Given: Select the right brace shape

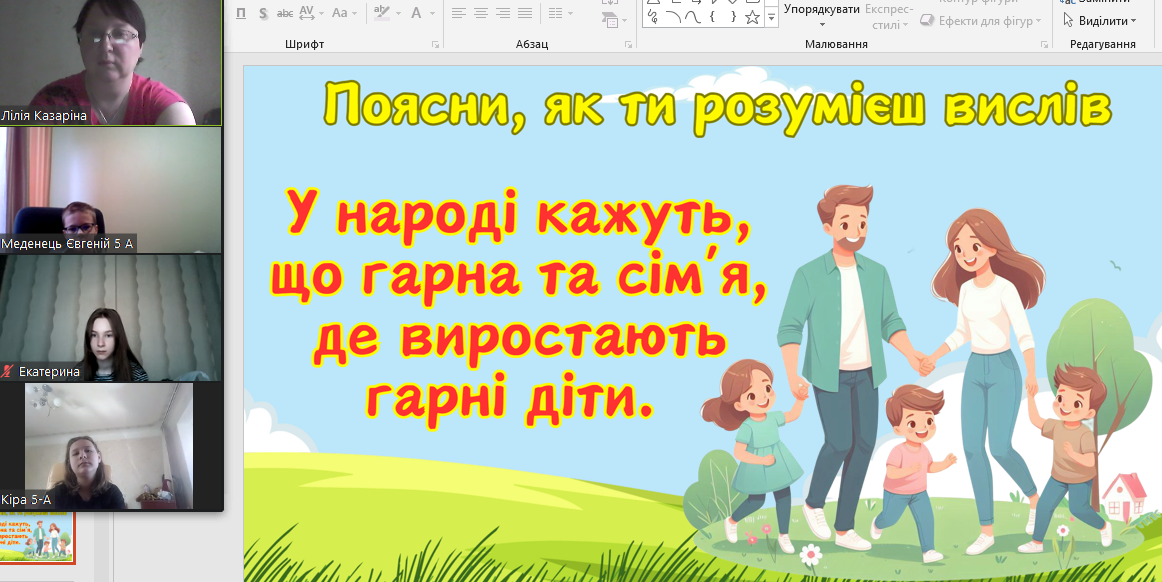Looking at the screenshot, I should [733, 18].
